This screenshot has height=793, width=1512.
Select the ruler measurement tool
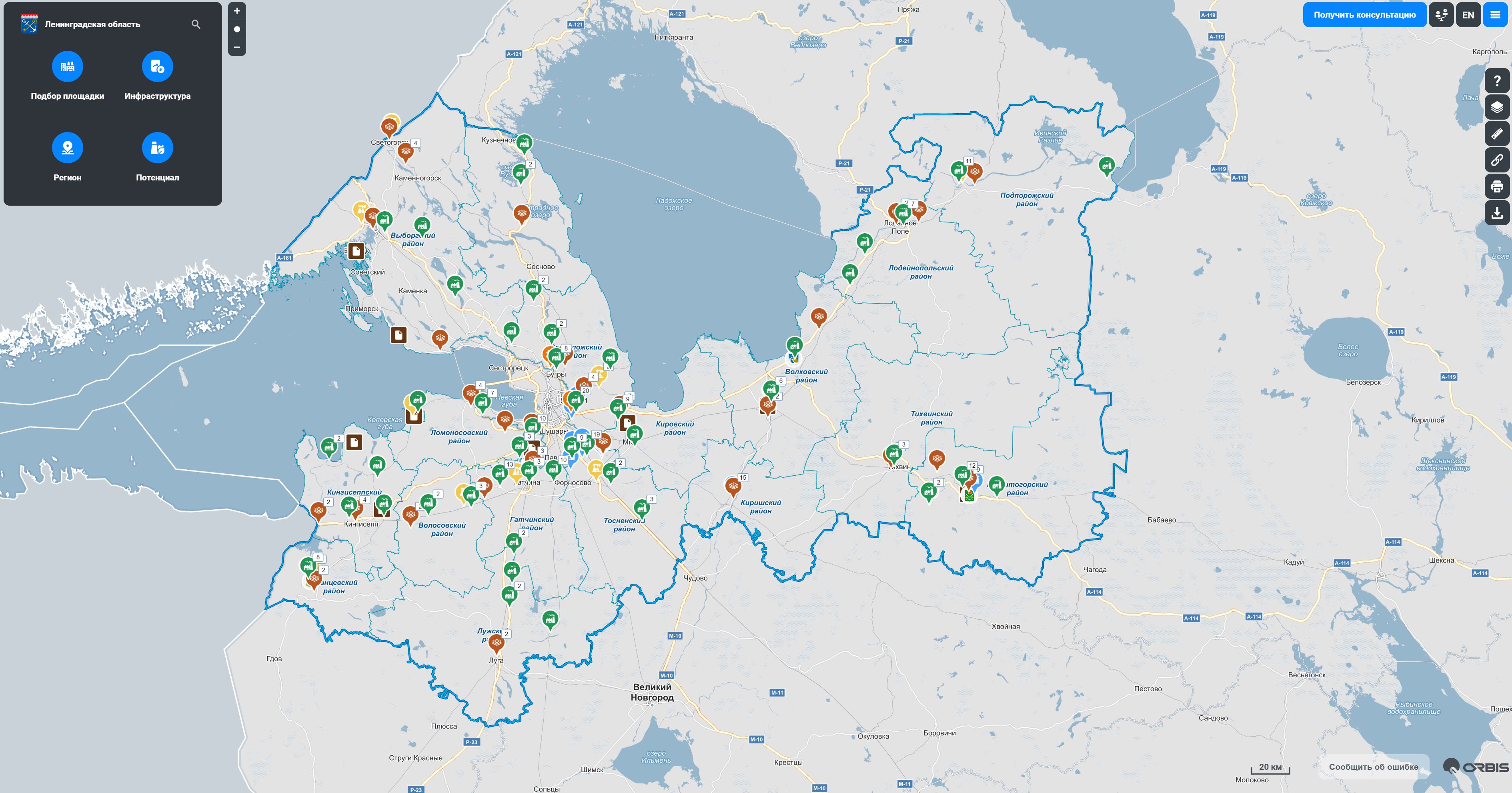click(1497, 133)
